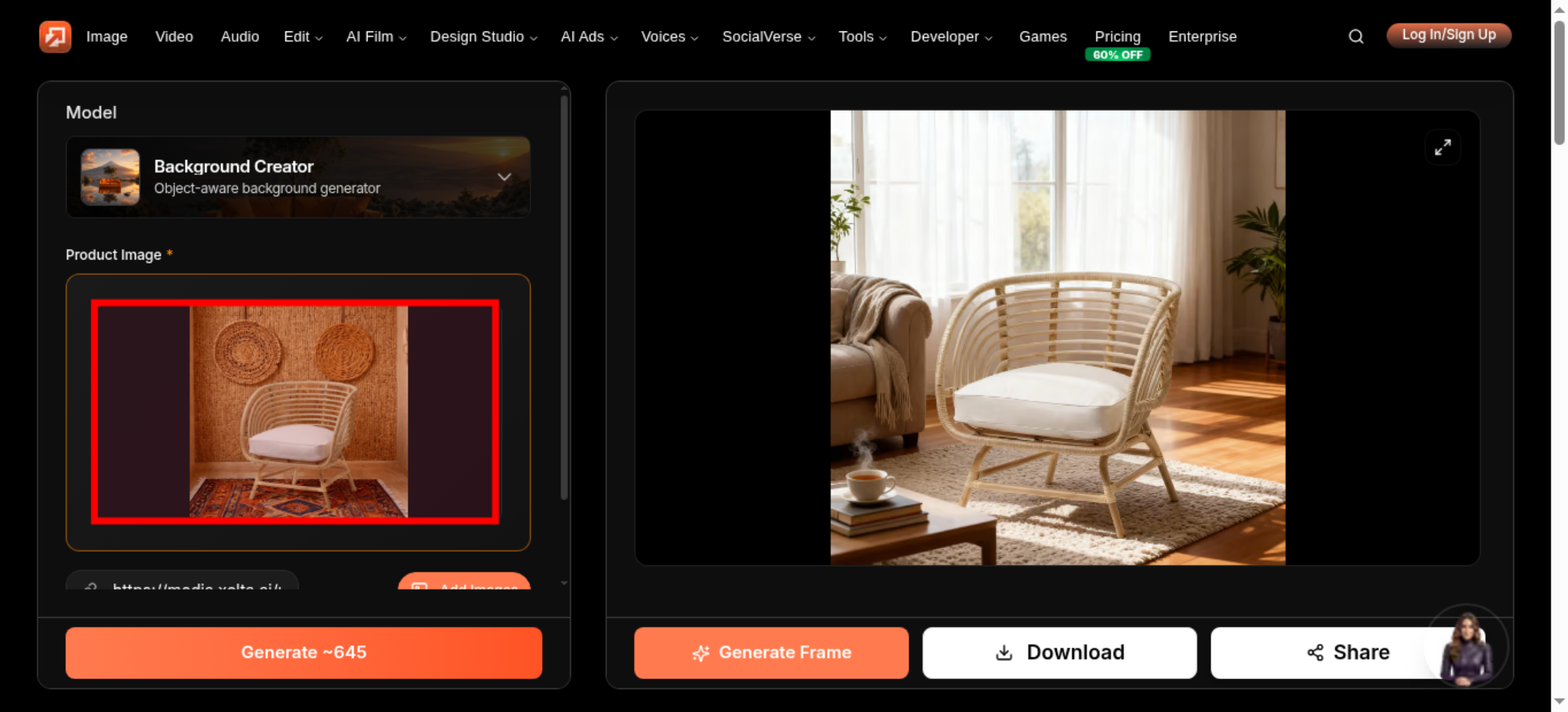Click the share nodes icon
1568x712 pixels.
(1315, 652)
